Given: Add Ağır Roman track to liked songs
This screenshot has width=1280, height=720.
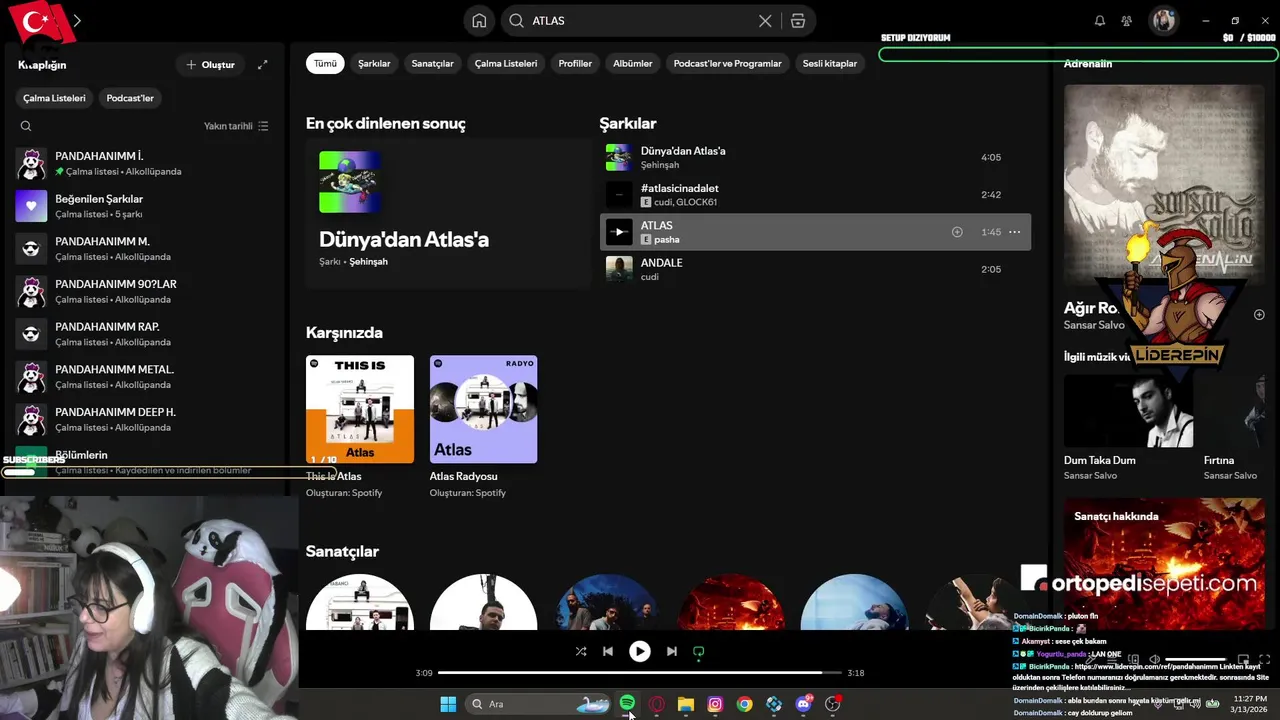Looking at the screenshot, I should coord(1259,314).
